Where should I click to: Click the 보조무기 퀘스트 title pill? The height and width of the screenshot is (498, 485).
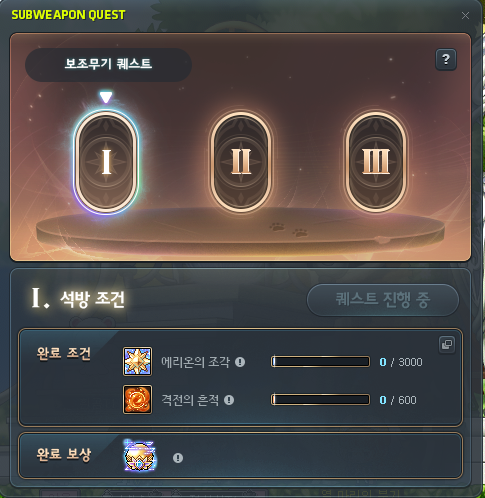[x=108, y=65]
